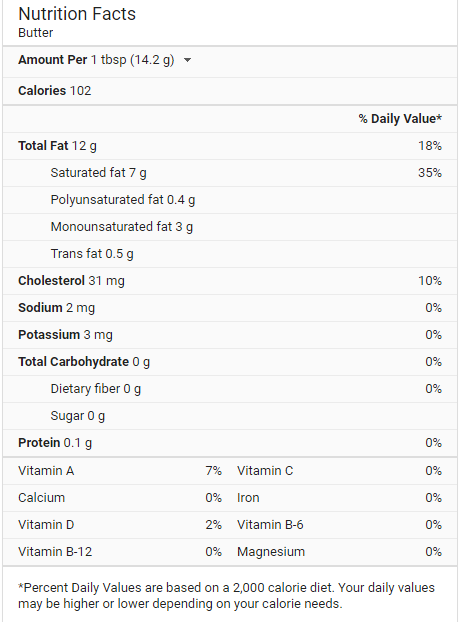Click Polyunsaturated fat 0.4 g row
Viewport: 464px width, 622px height.
click(x=230, y=200)
